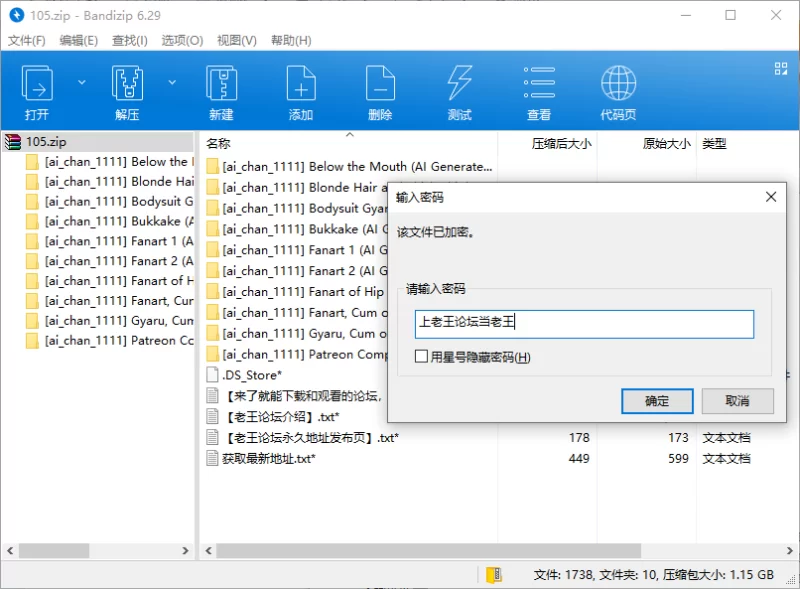Image resolution: width=800 pixels, height=589 pixels.
Task: Open the 编辑(E) menu
Action: [x=79, y=40]
